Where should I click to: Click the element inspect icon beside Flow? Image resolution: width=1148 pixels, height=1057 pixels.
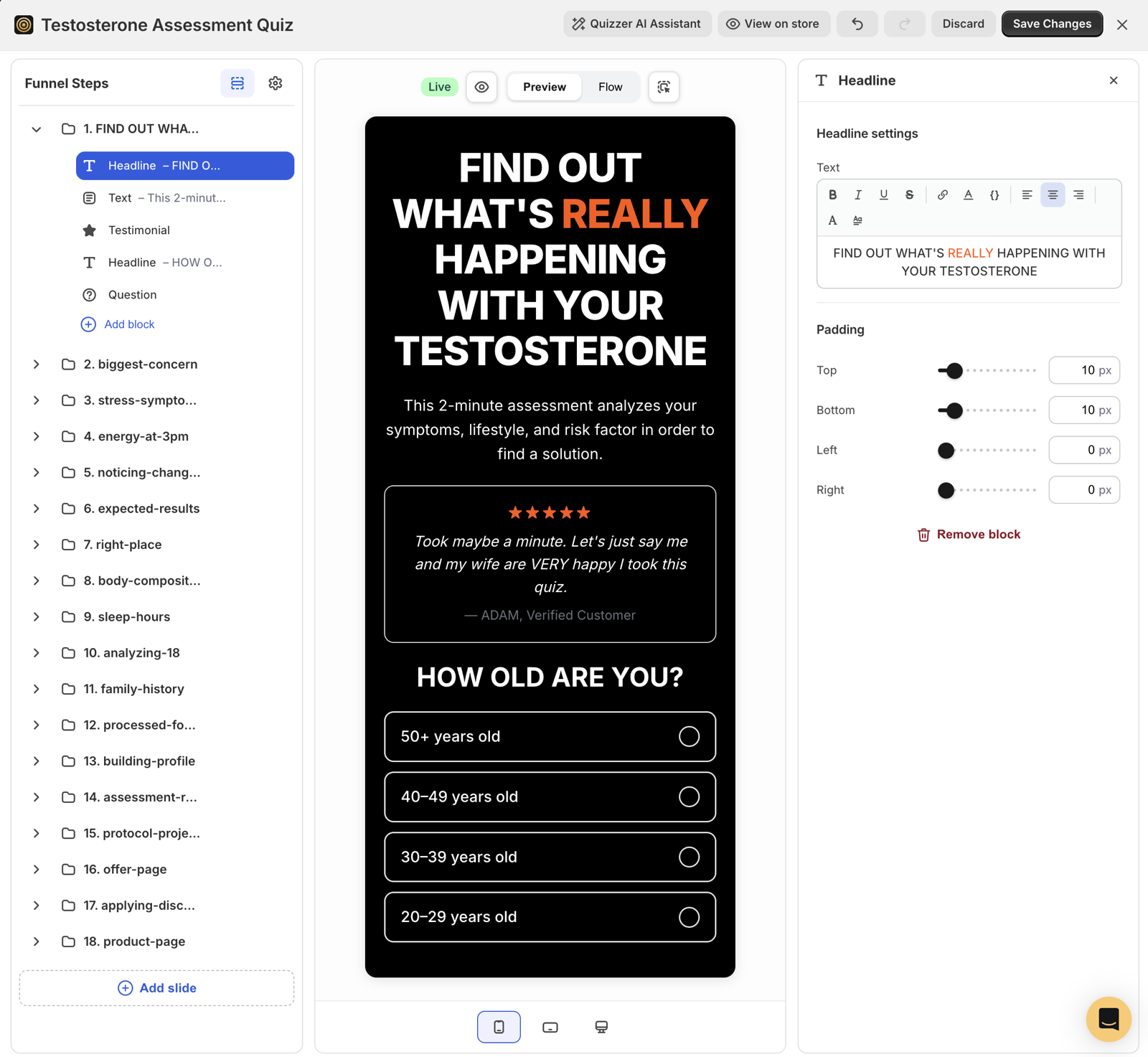[664, 87]
